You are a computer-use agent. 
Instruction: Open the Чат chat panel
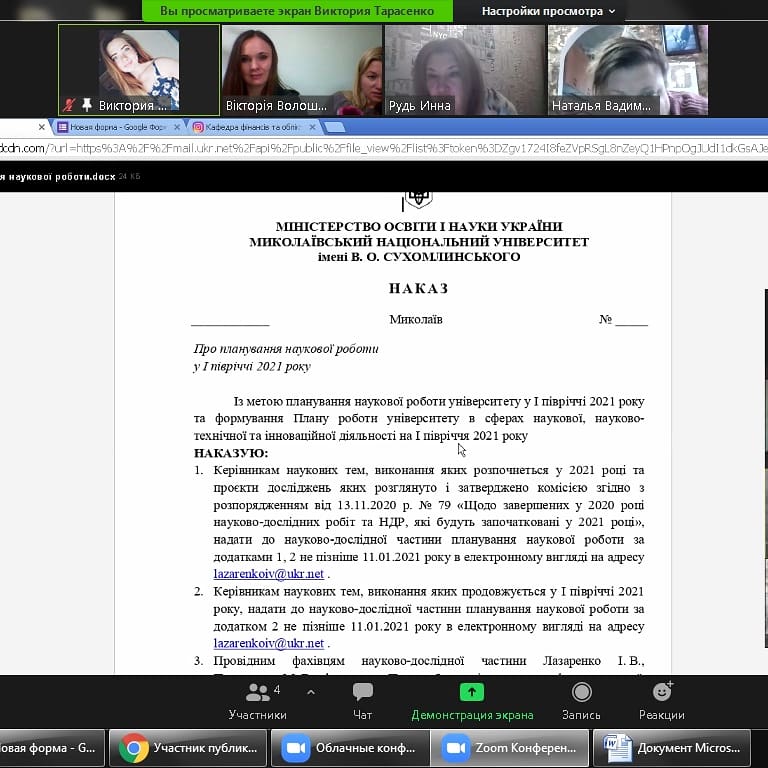pos(363,699)
